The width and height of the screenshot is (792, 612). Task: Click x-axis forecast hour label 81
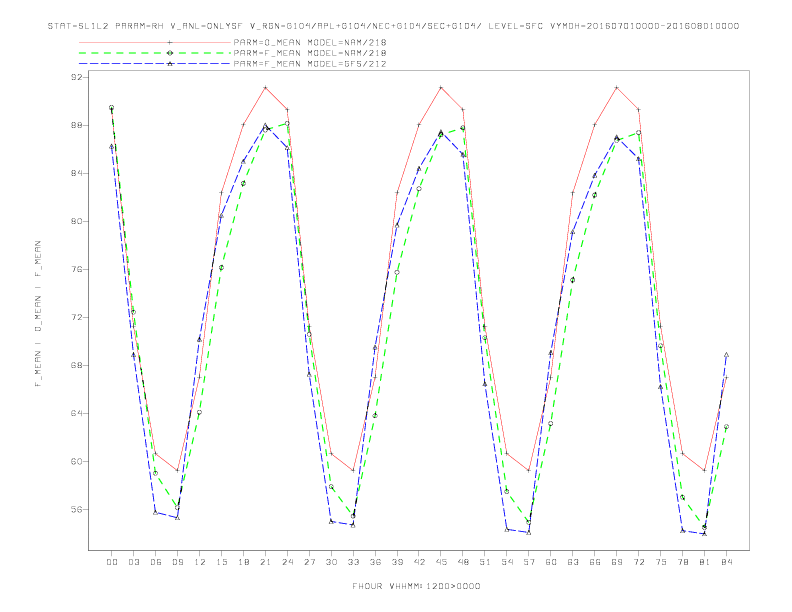point(705,562)
